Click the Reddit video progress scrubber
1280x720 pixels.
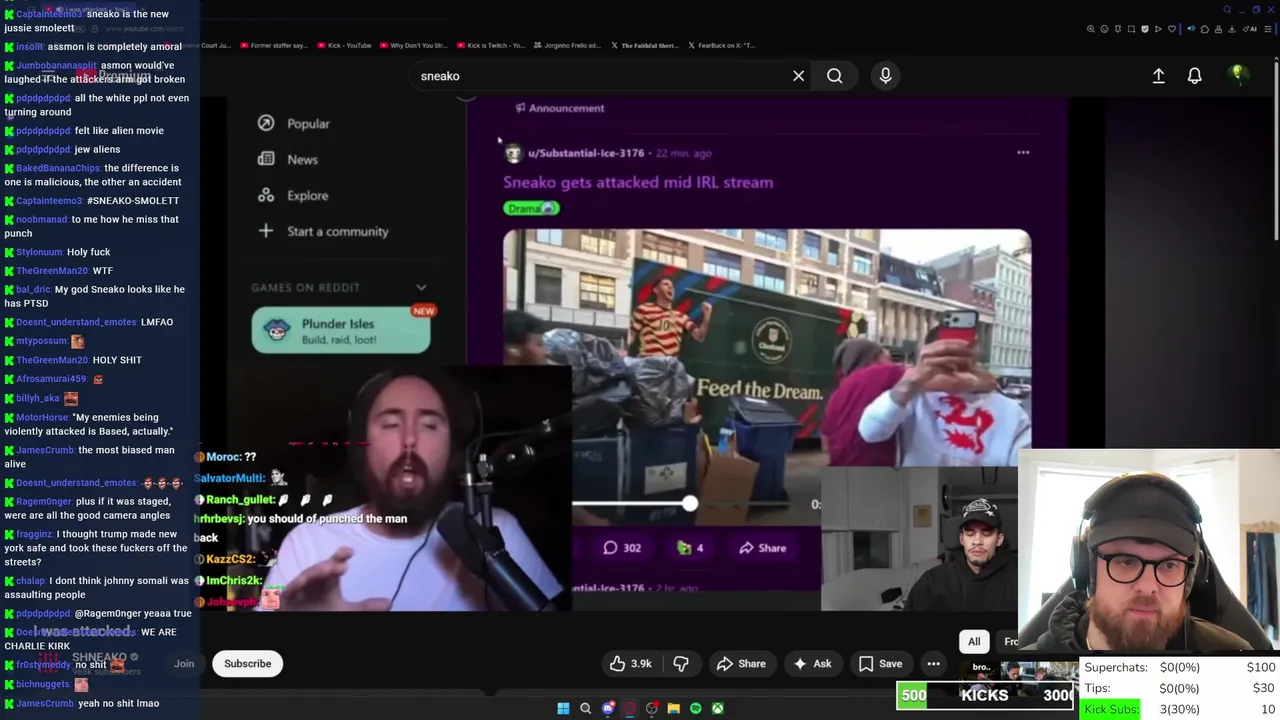pos(690,504)
